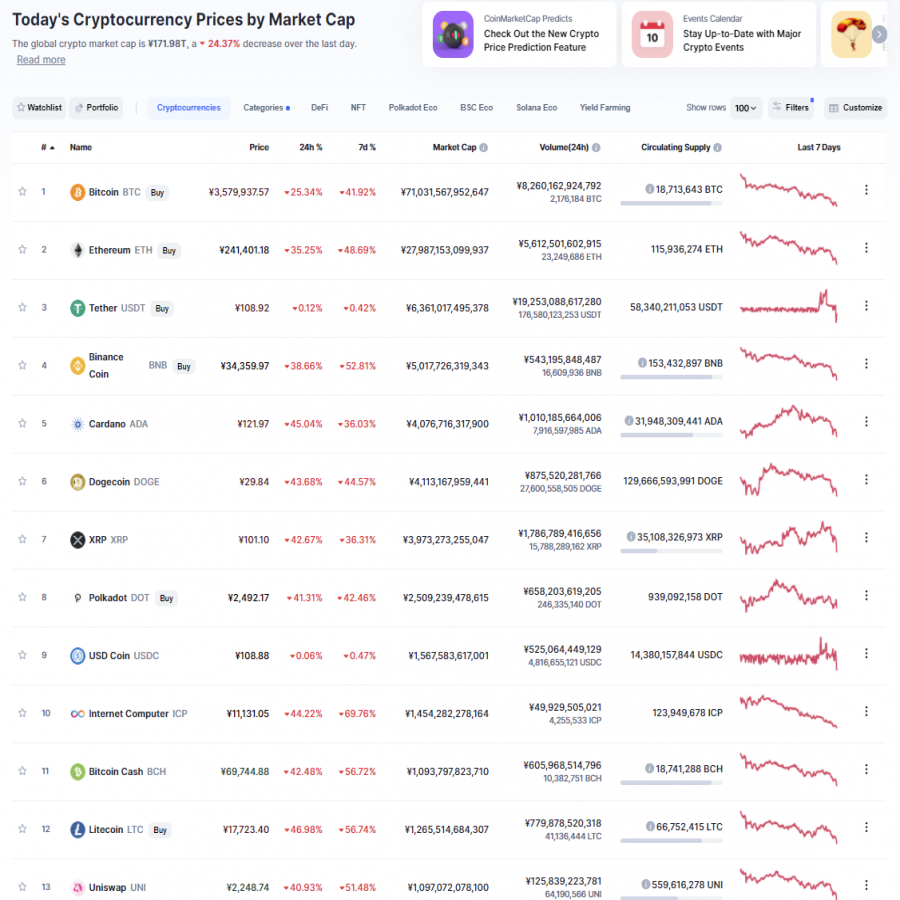
Task: Open the Filters panel
Action: [791, 107]
